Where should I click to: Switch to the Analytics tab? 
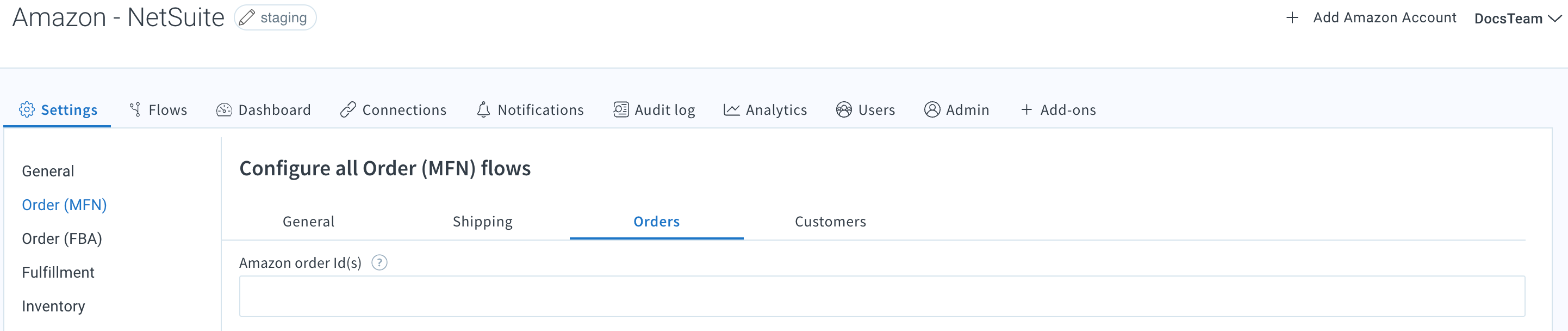(x=765, y=110)
